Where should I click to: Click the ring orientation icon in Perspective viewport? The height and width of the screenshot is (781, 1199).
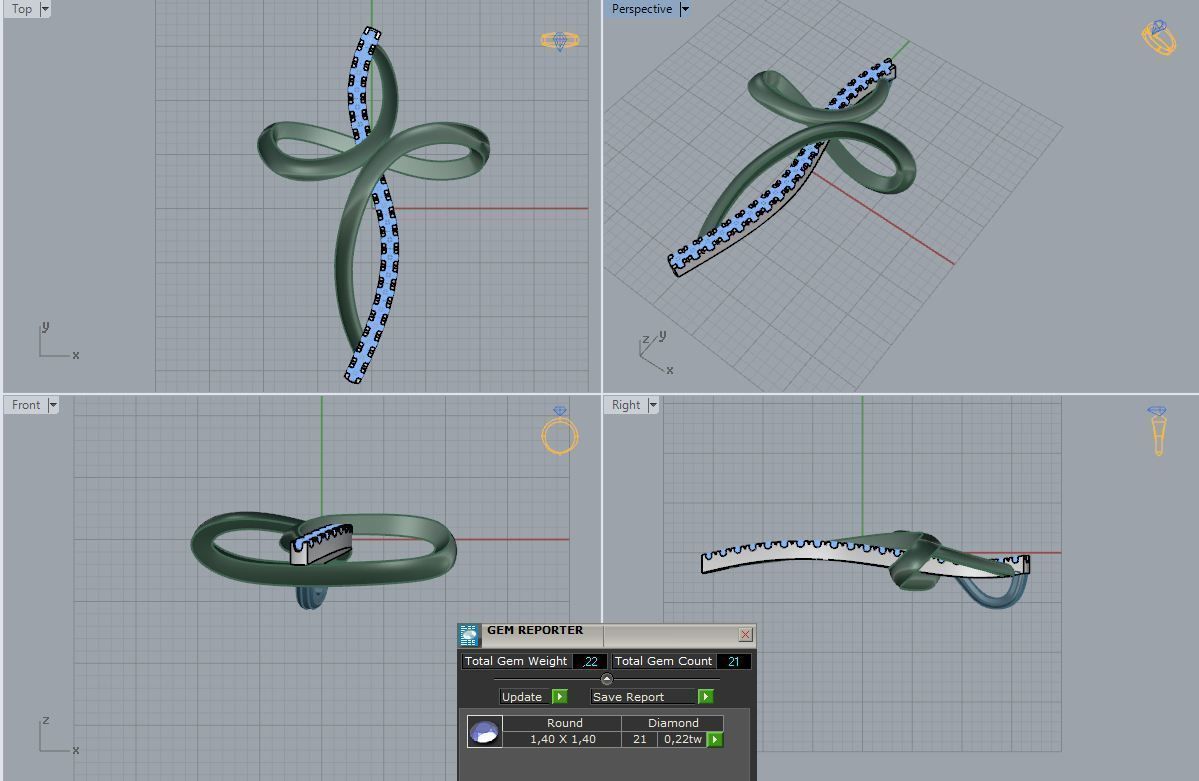pos(1158,37)
